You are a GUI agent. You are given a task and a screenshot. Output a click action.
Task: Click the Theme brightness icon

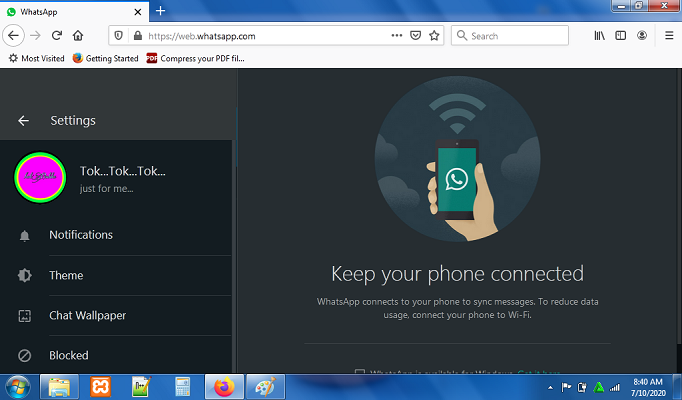pos(24,275)
